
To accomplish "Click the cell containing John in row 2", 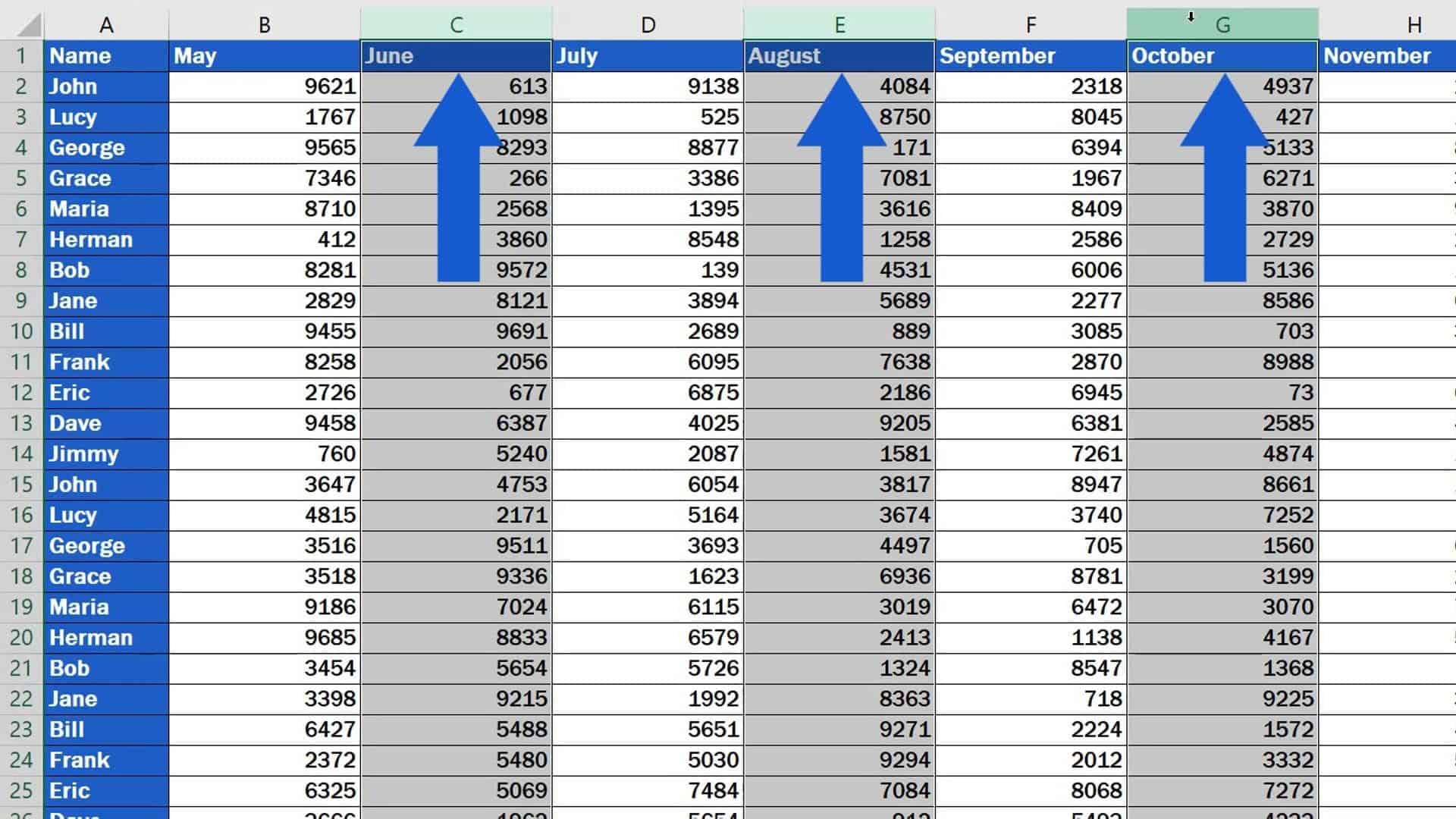I will coord(106,86).
